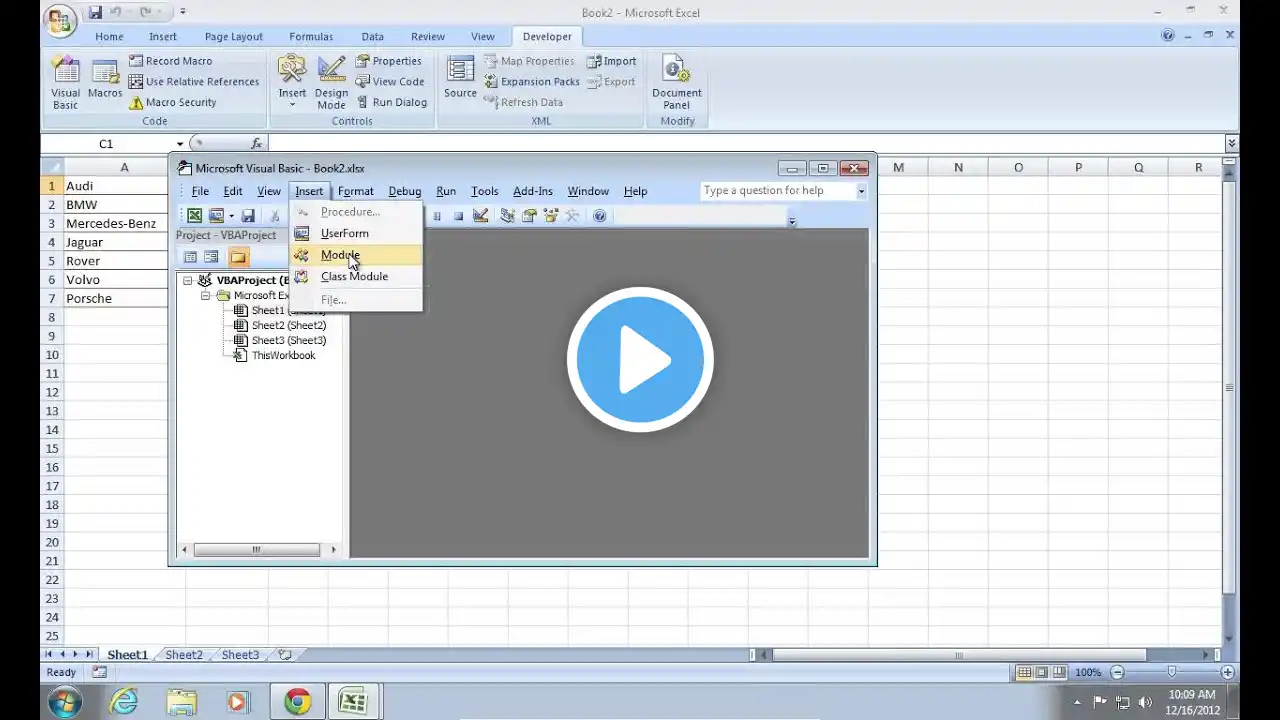Open Macro Security settings

click(x=172, y=102)
